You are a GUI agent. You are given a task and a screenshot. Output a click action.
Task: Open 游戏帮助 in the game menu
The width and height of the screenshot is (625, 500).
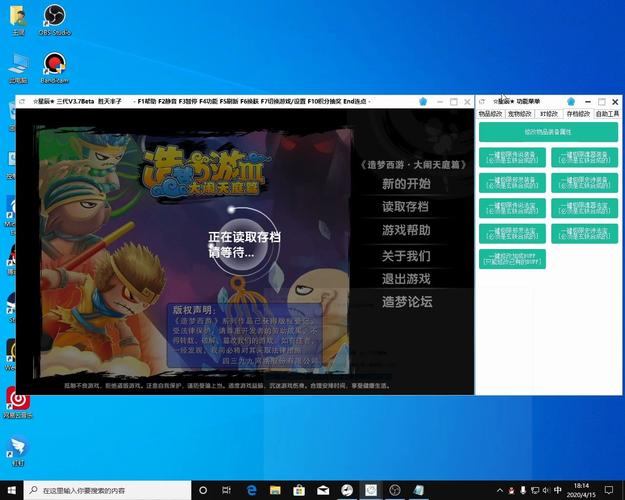tap(406, 230)
